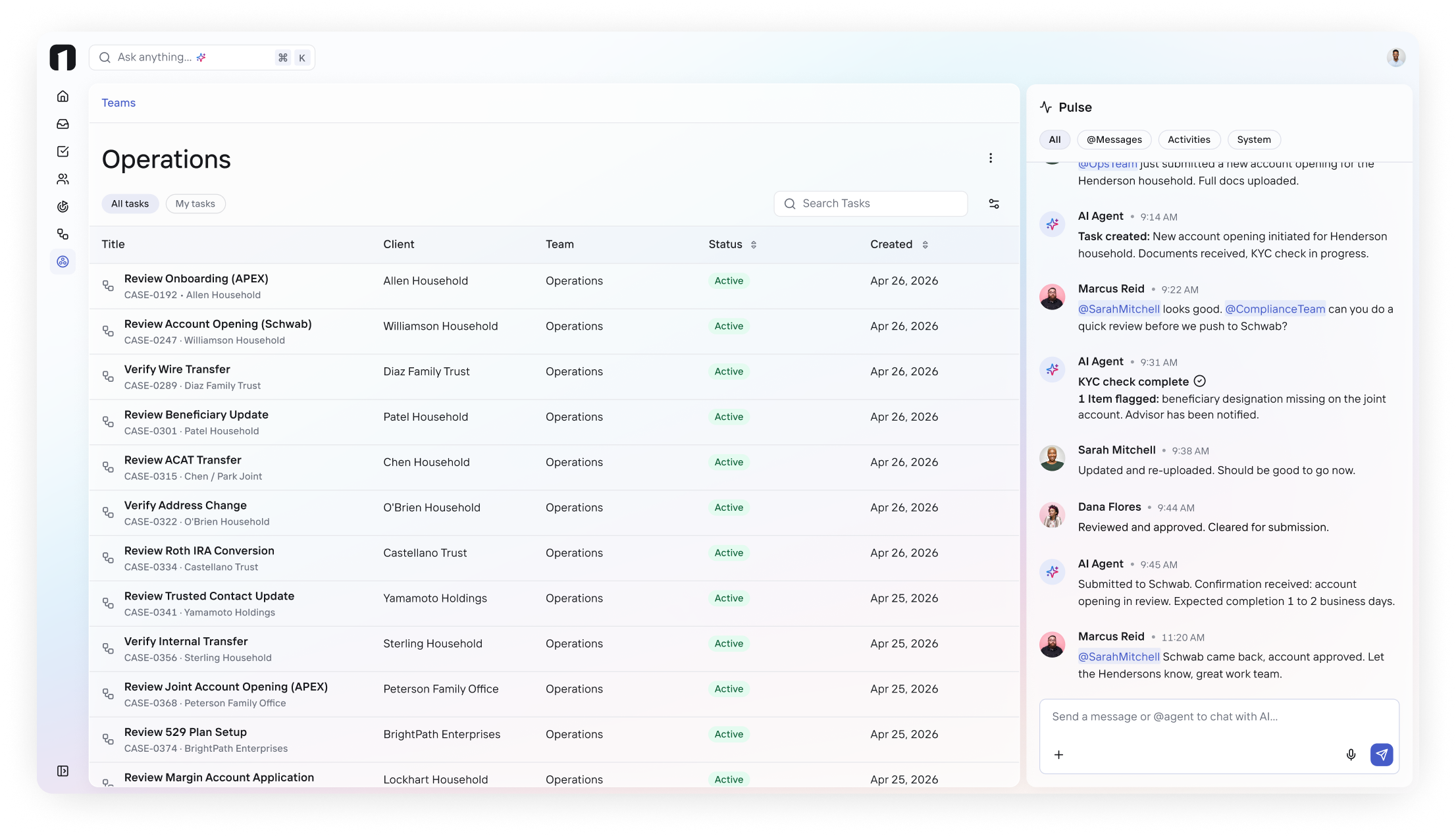Click the AI Agent avatar at 9:31 AM
Image resolution: width=1456 pixels, height=836 pixels.
(x=1052, y=369)
